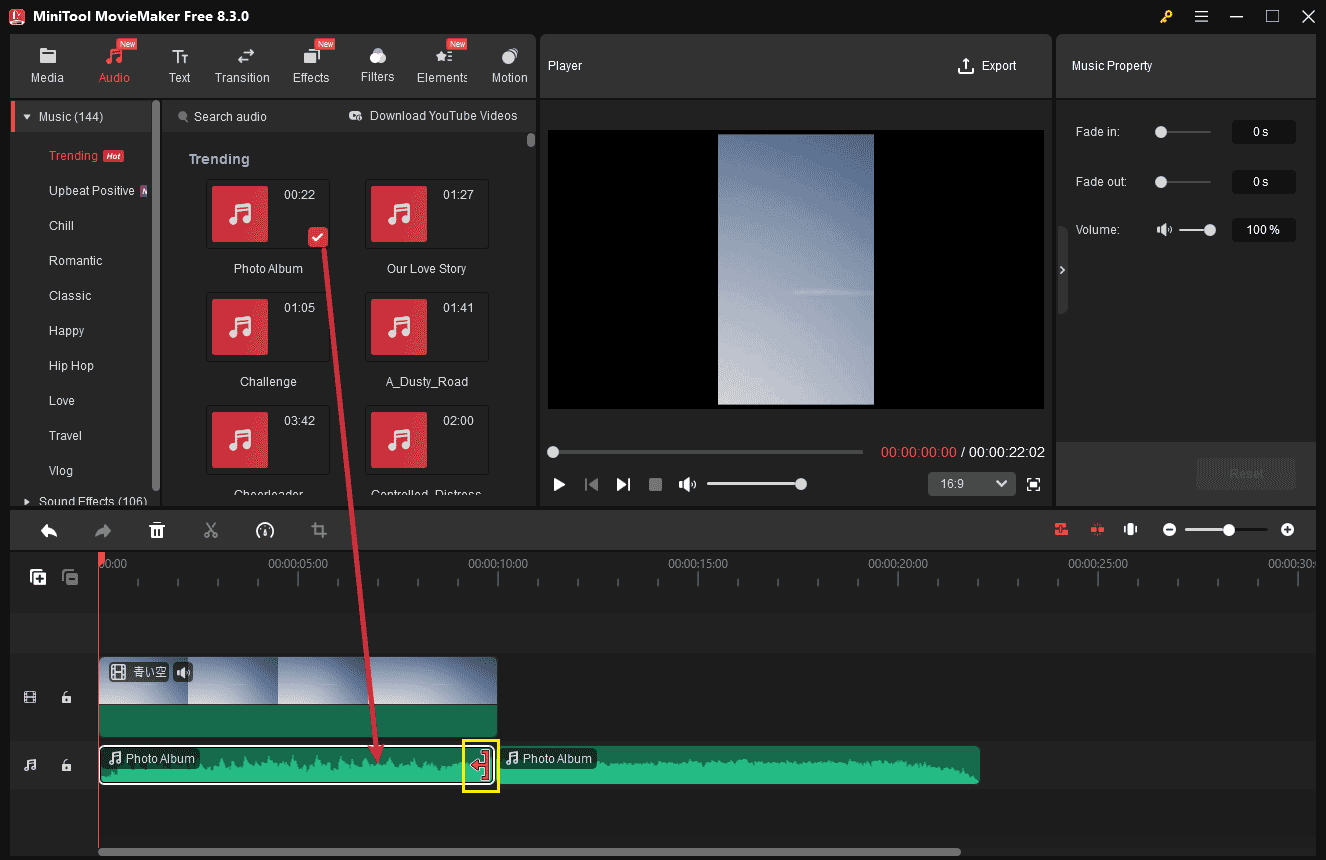This screenshot has height=860, width=1326.
Task: Lock the video track
Action: [67, 698]
